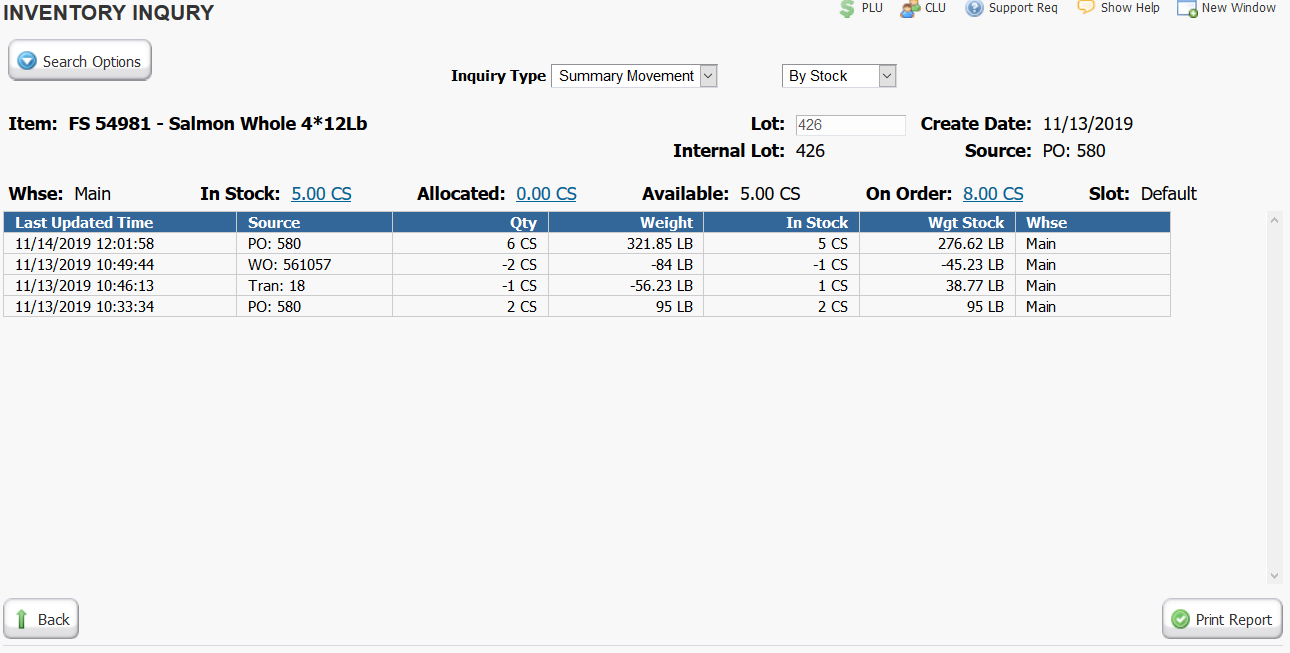Click the Lot input field showing 426
This screenshot has height=653, width=1290.
[x=850, y=125]
